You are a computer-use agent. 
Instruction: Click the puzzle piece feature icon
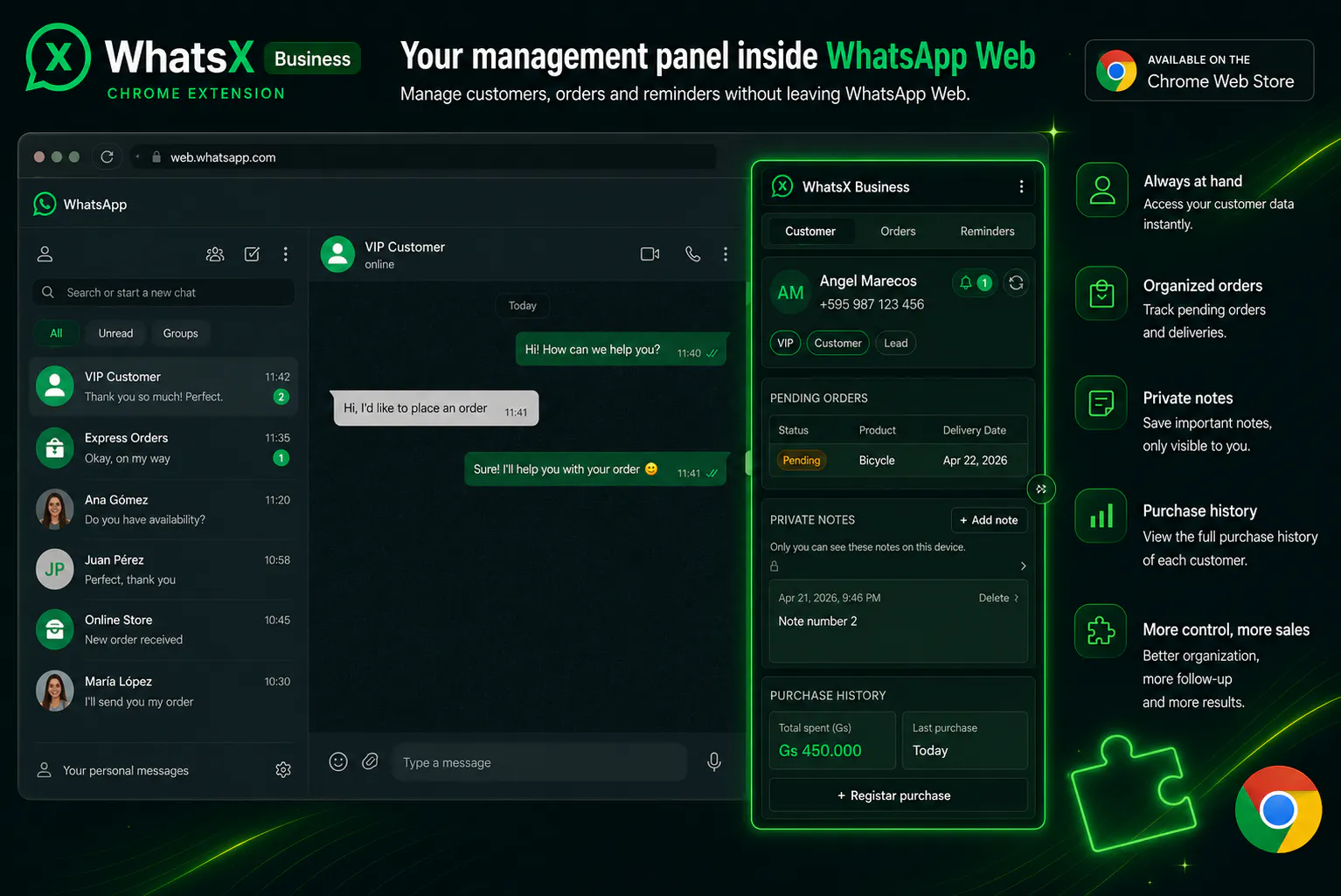(1101, 630)
